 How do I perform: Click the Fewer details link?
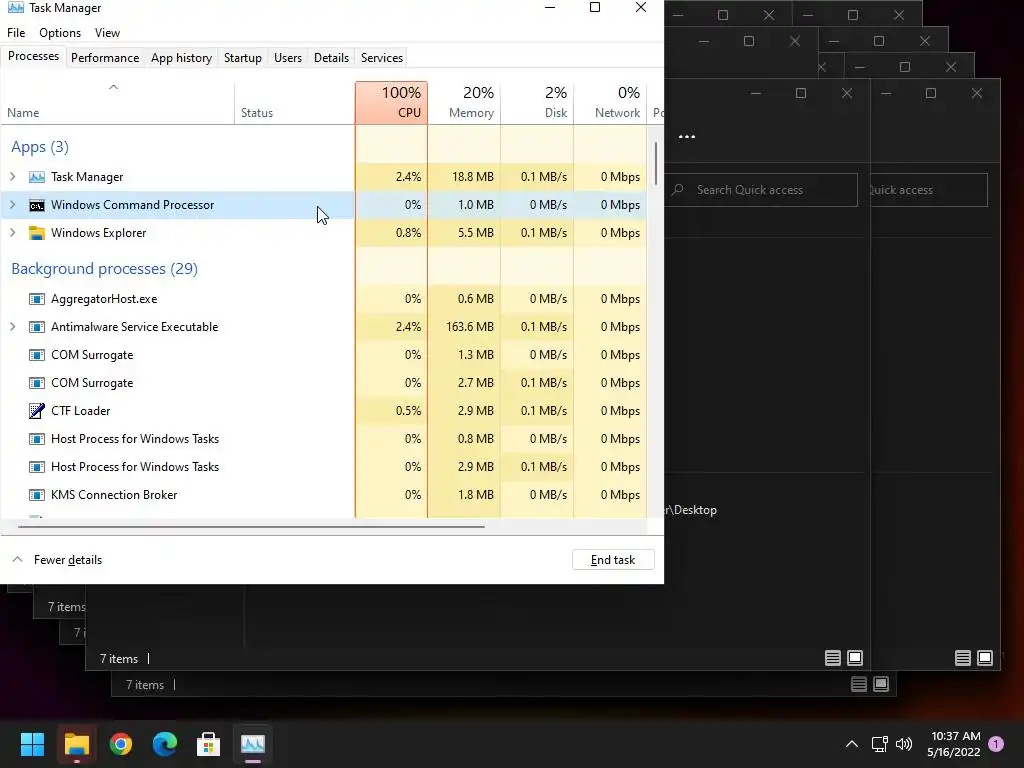click(68, 560)
